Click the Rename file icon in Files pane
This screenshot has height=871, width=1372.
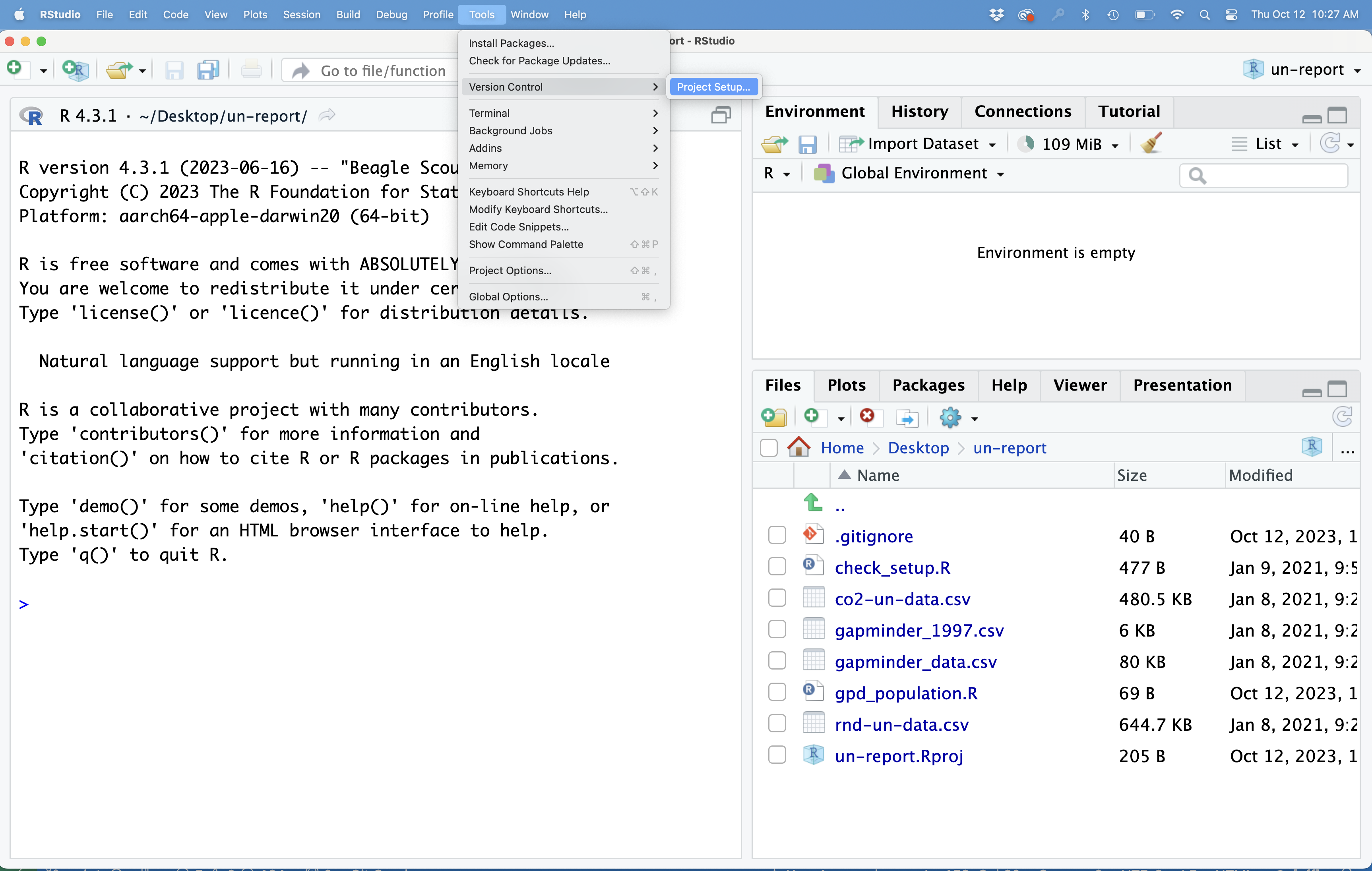pyautogui.click(x=907, y=418)
